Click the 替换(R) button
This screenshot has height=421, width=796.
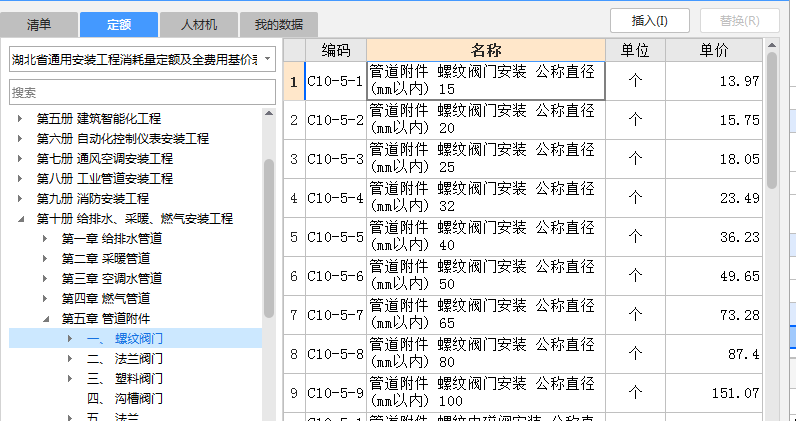(740, 21)
